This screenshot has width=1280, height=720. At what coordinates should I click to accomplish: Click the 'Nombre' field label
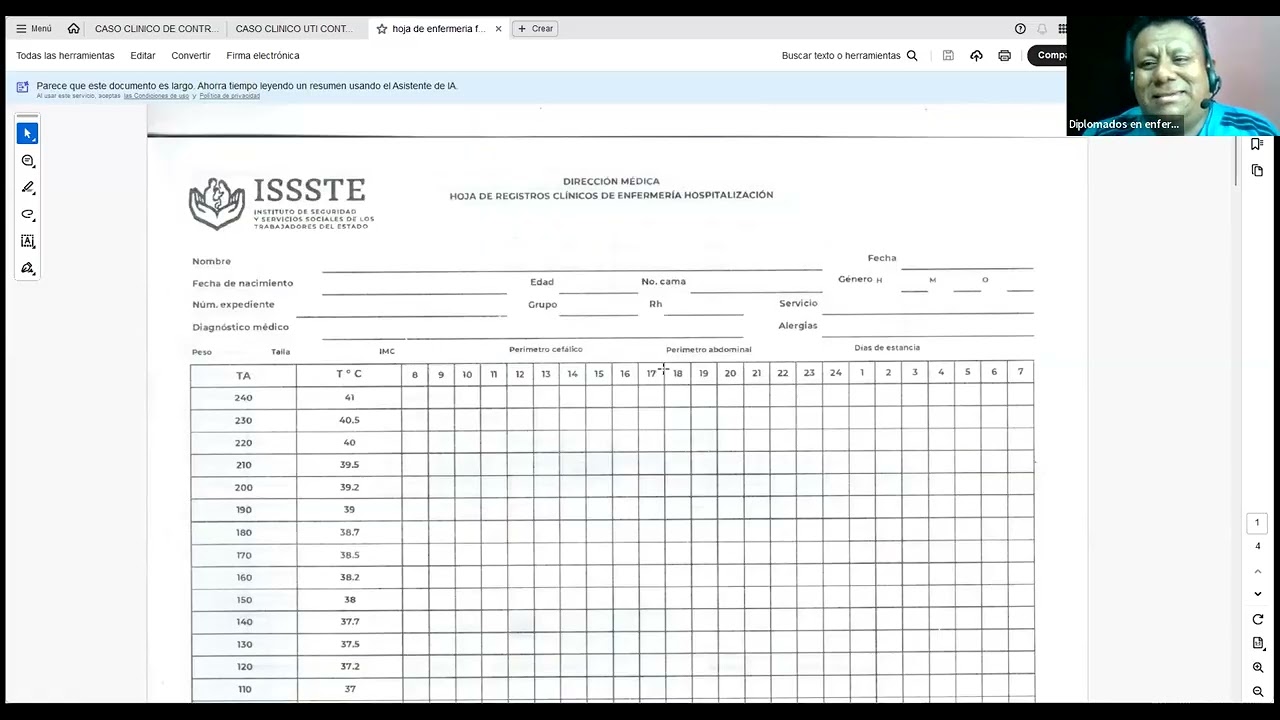pyautogui.click(x=211, y=262)
